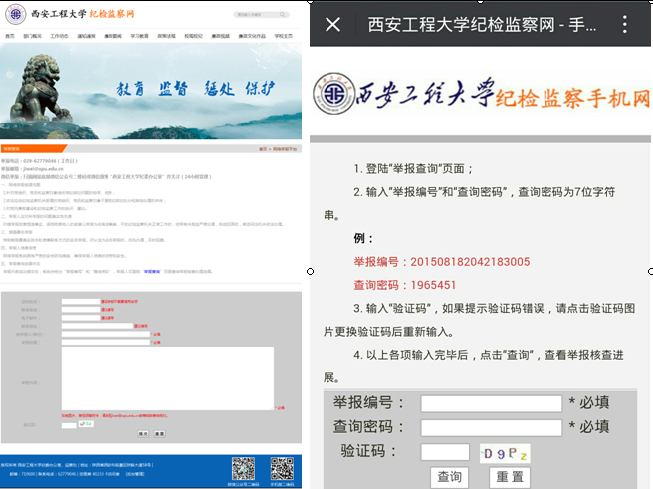Open 工作动态 in the navigation bar
The image size is (653, 489).
[59, 36]
